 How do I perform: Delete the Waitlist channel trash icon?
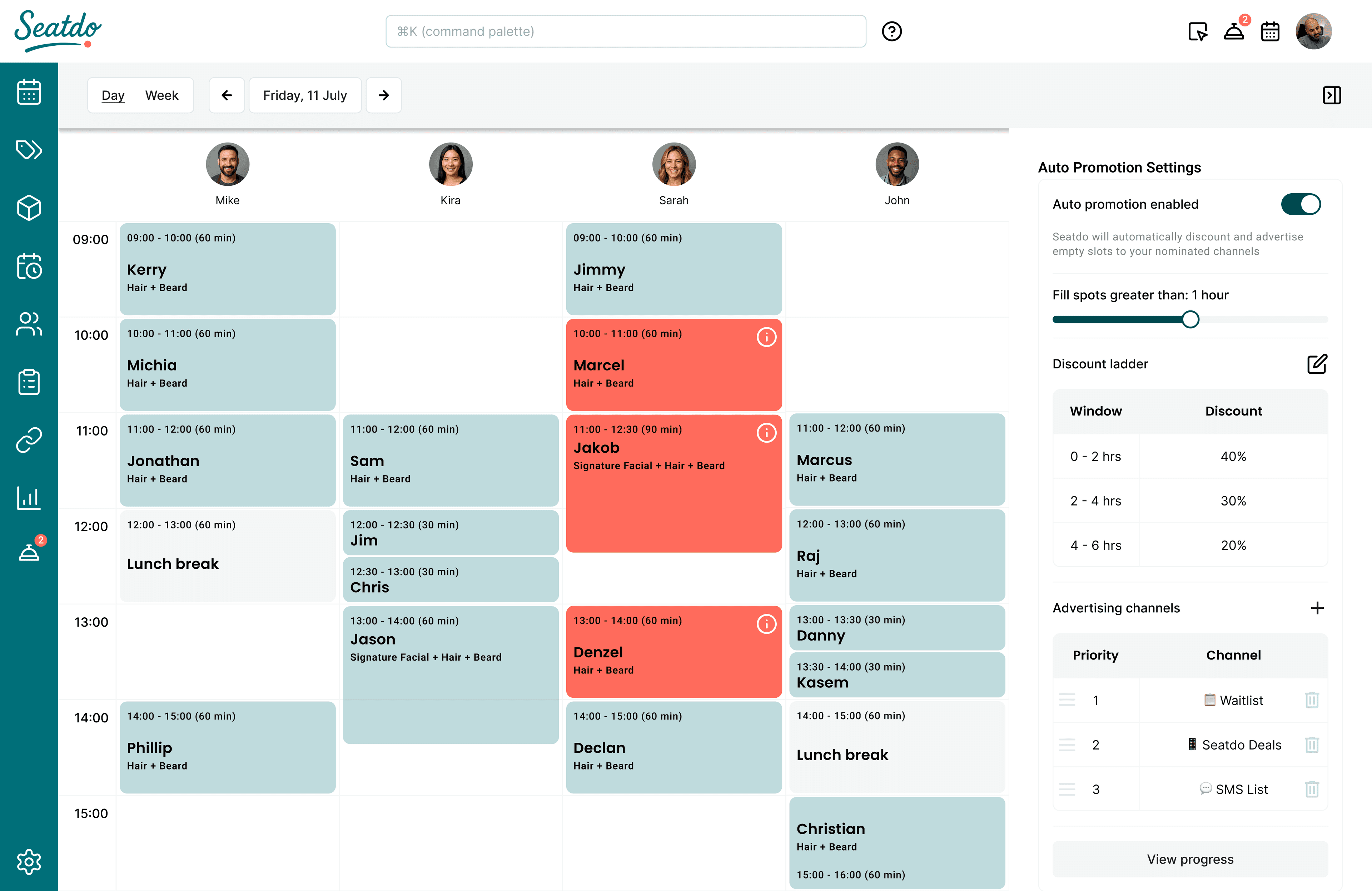point(1312,700)
